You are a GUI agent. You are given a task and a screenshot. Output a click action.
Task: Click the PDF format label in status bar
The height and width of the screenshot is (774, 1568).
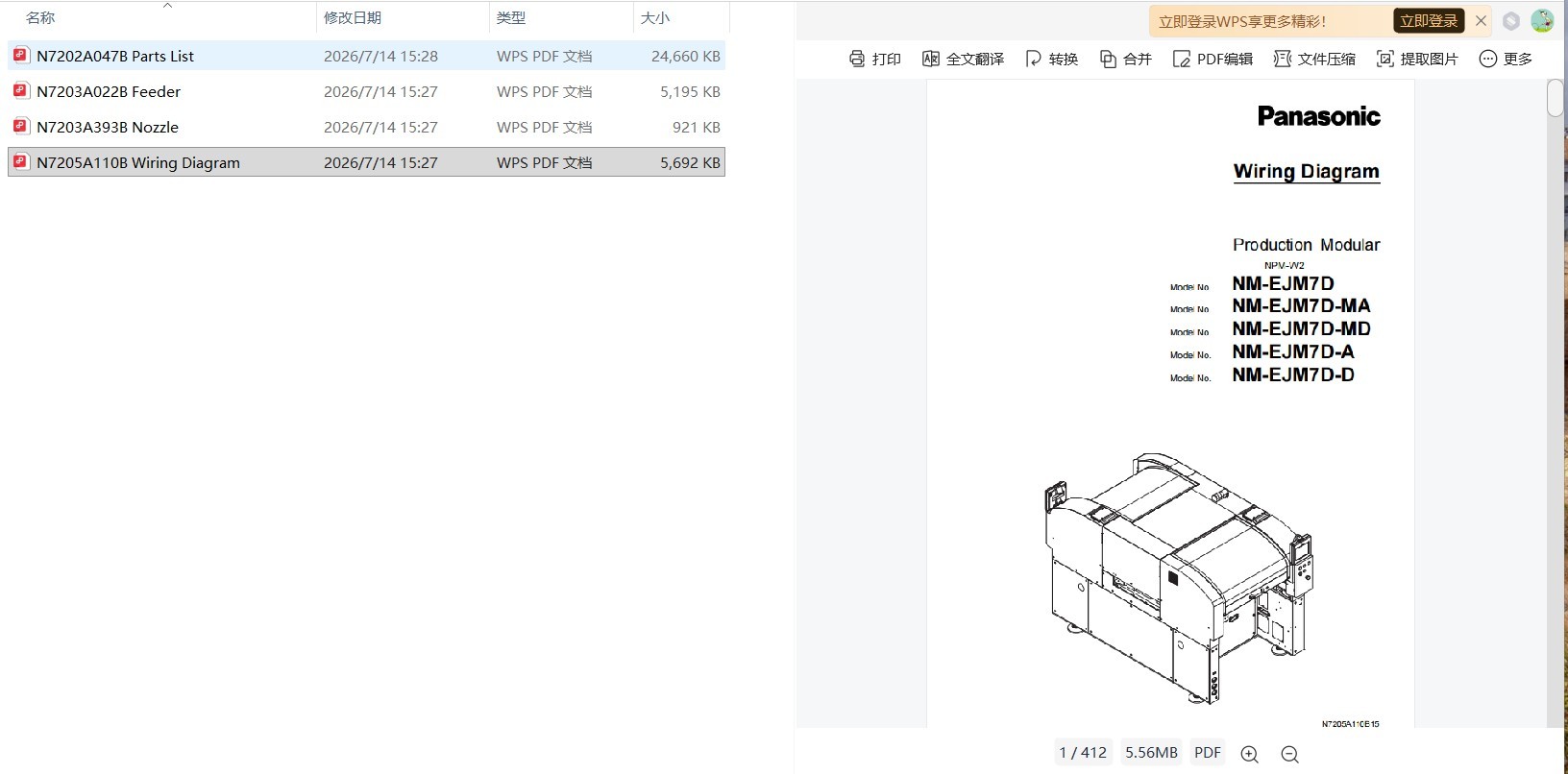1208,753
